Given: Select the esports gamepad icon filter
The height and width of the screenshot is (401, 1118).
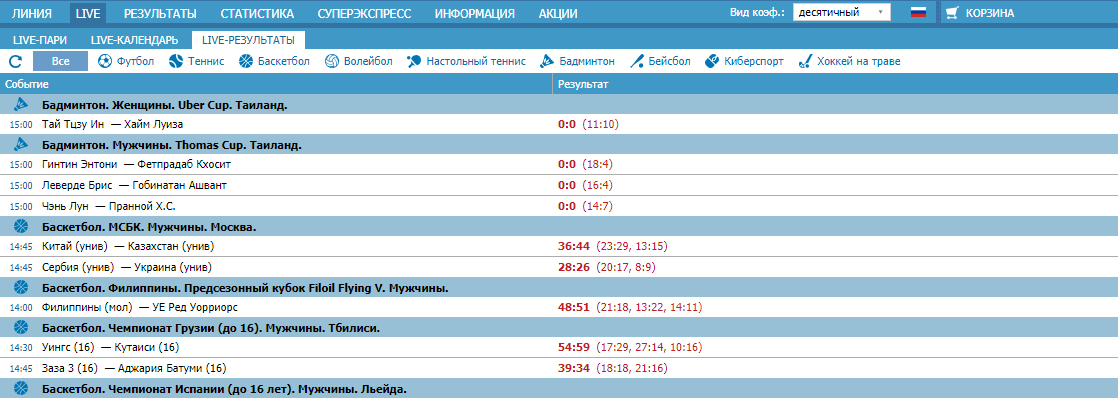Looking at the screenshot, I should tap(711, 61).
